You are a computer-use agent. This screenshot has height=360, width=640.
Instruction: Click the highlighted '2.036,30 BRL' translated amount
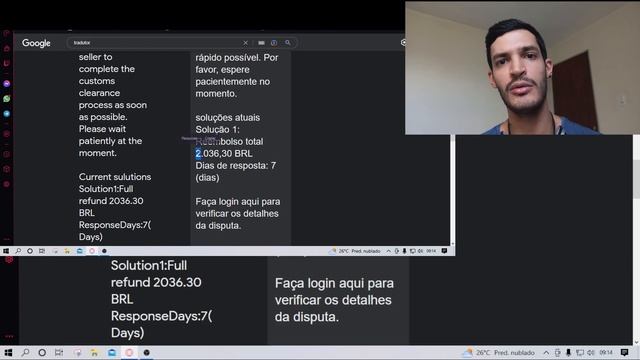[x=224, y=153]
